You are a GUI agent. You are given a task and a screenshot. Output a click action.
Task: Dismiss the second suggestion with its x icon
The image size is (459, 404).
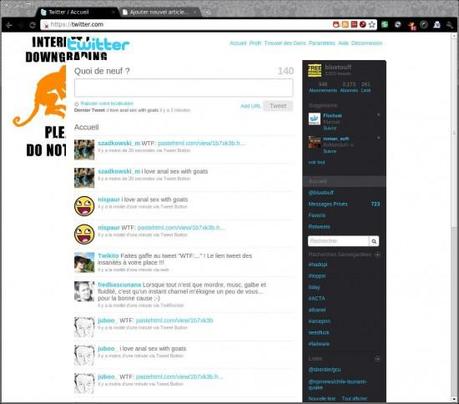click(x=378, y=138)
